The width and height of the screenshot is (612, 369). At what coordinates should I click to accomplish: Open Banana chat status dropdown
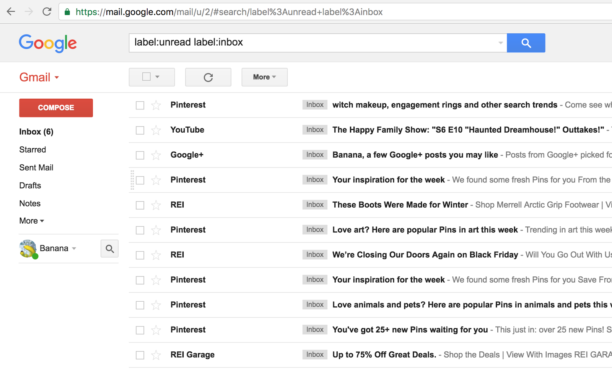[x=74, y=248]
